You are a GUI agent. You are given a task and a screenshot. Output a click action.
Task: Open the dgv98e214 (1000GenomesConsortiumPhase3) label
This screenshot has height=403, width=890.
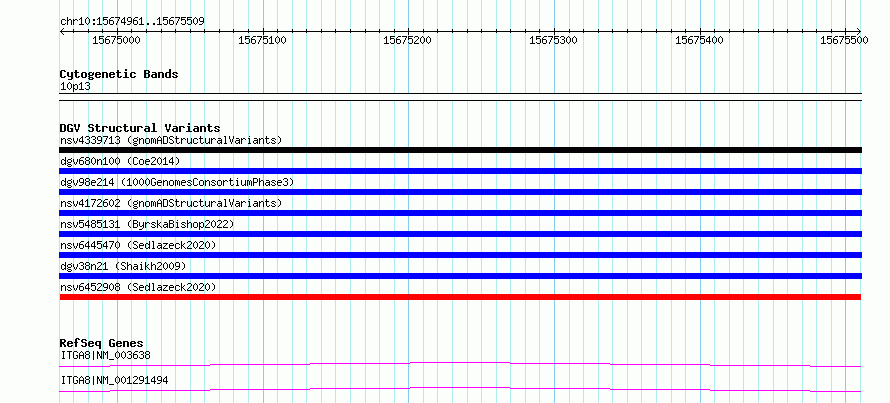click(177, 182)
